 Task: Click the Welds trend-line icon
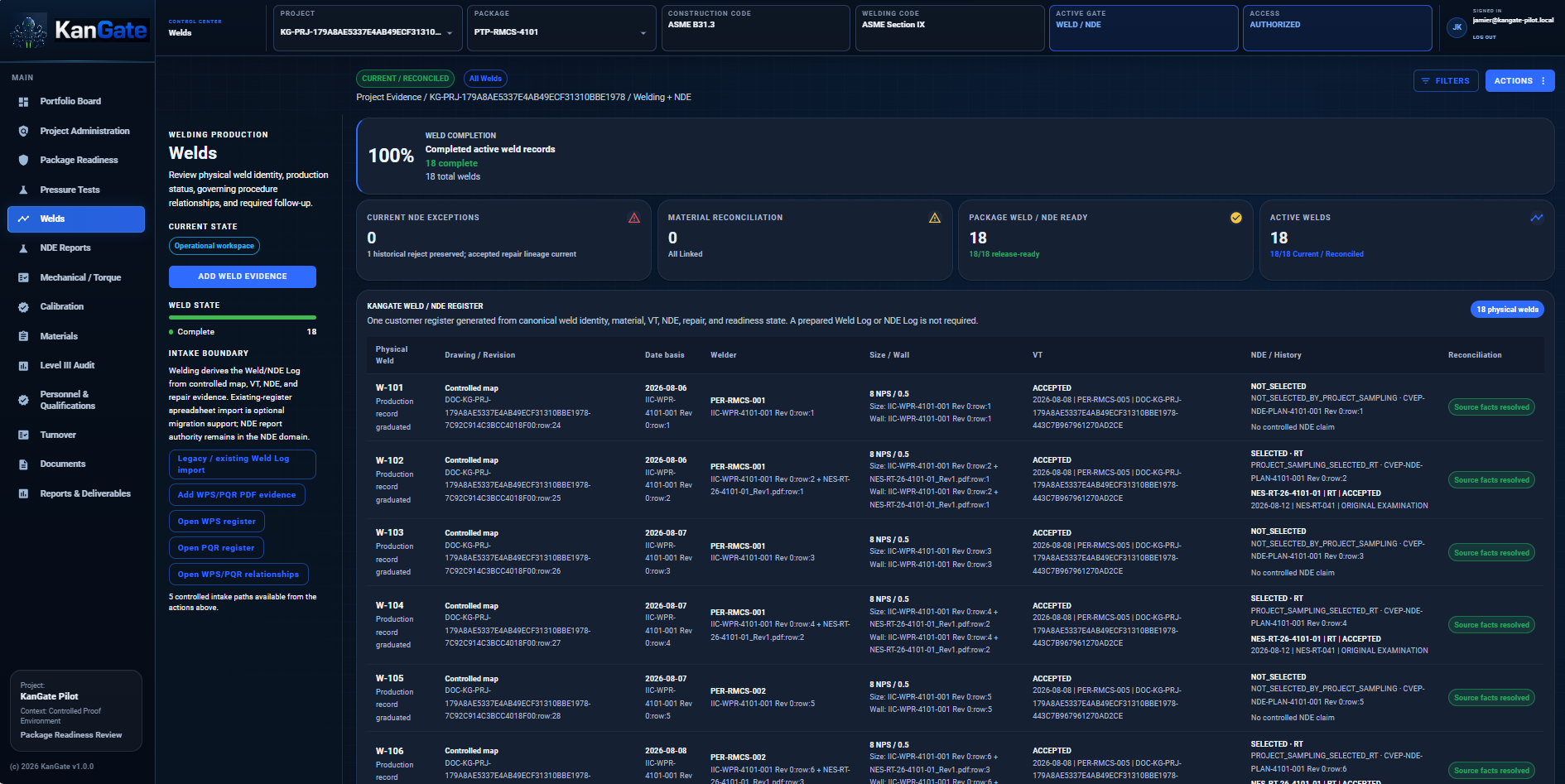pos(23,219)
